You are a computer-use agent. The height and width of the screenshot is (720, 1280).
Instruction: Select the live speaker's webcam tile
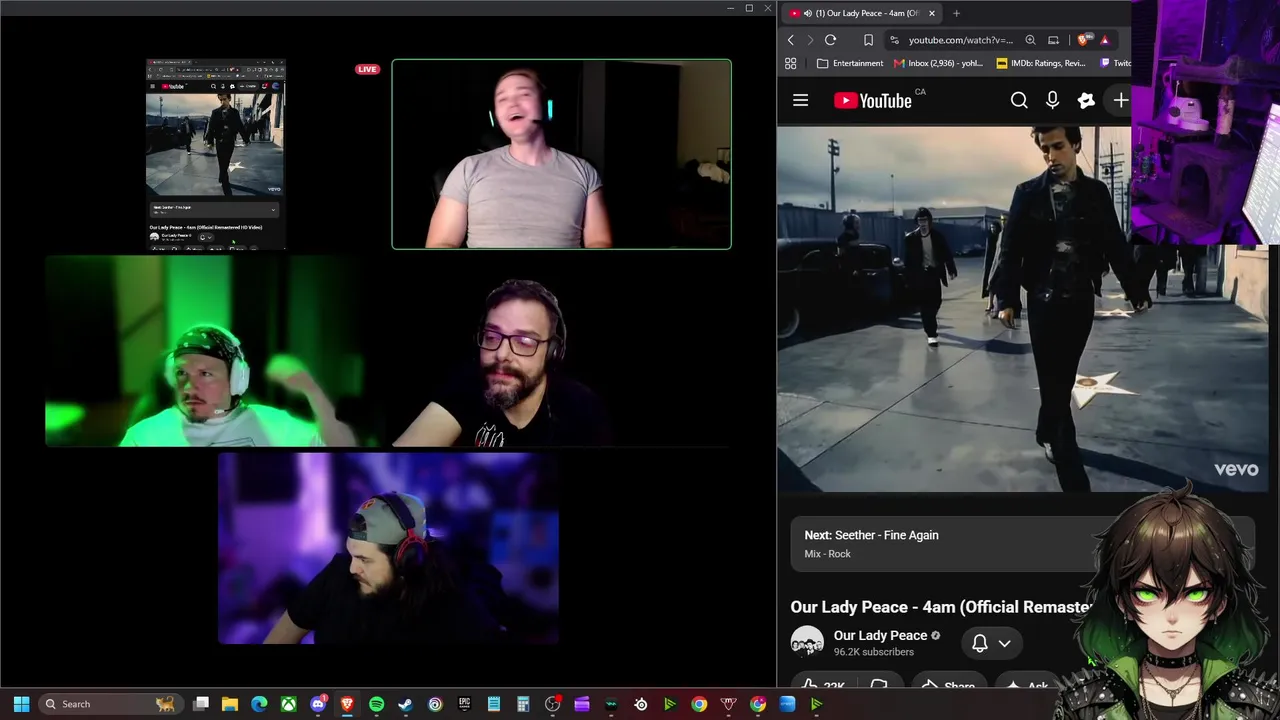pos(561,154)
